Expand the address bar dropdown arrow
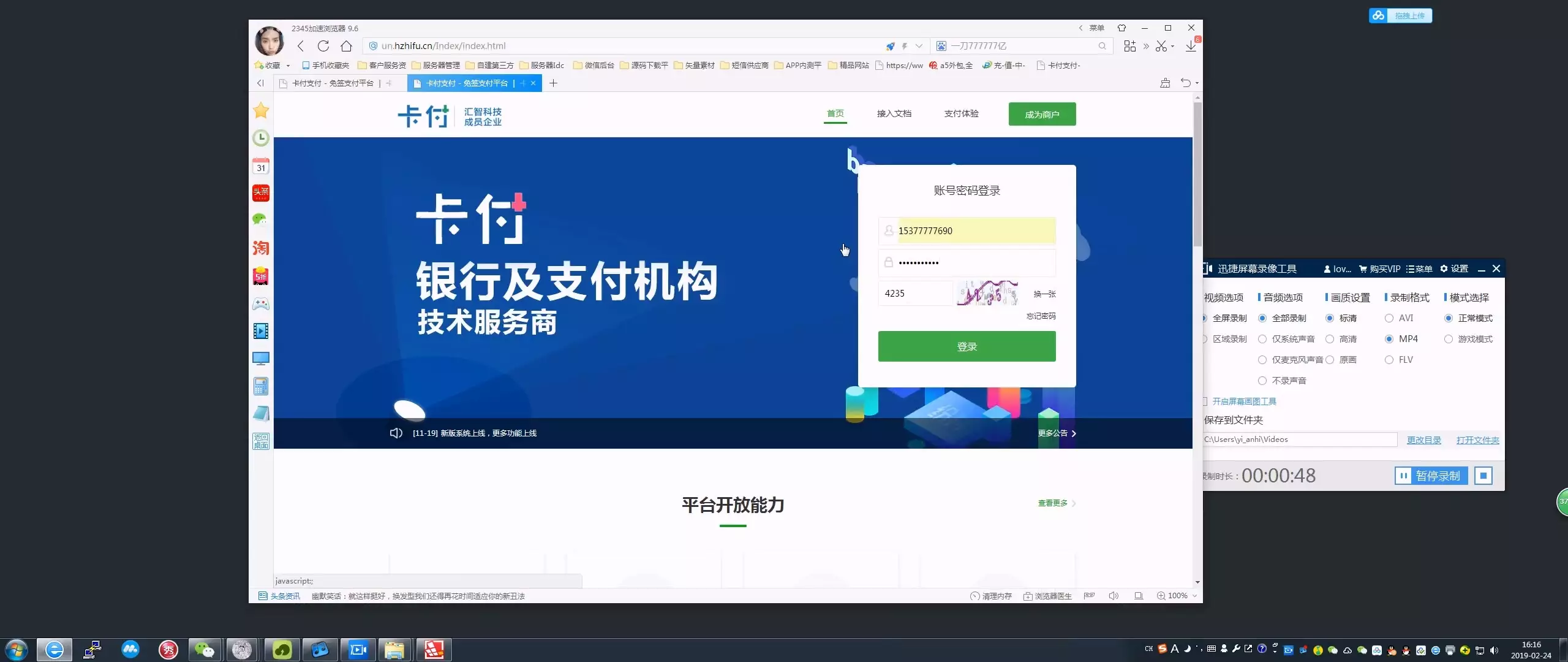 919,46
